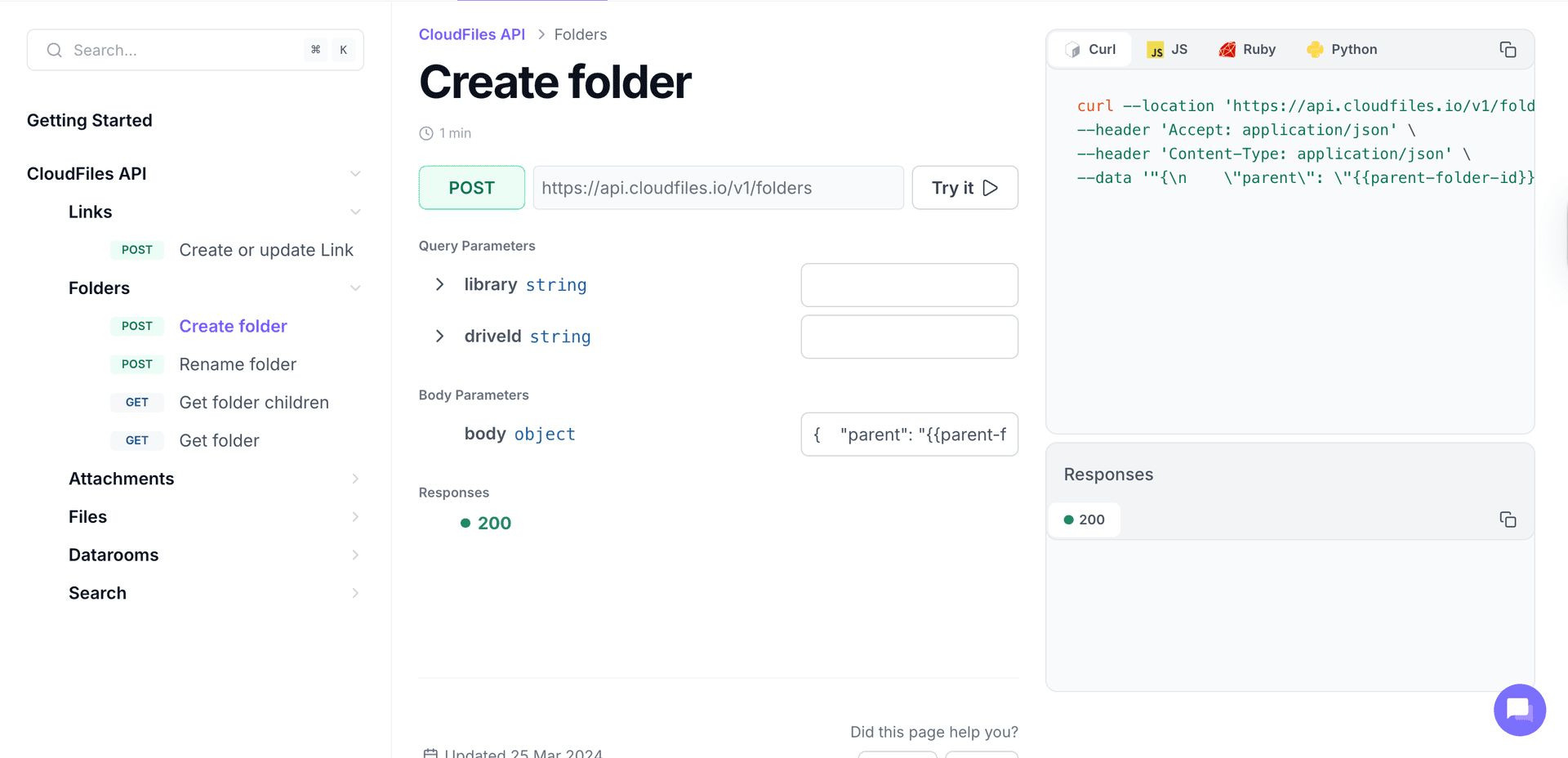1568x758 pixels.
Task: Click the endpoint URL field
Action: [x=718, y=187]
